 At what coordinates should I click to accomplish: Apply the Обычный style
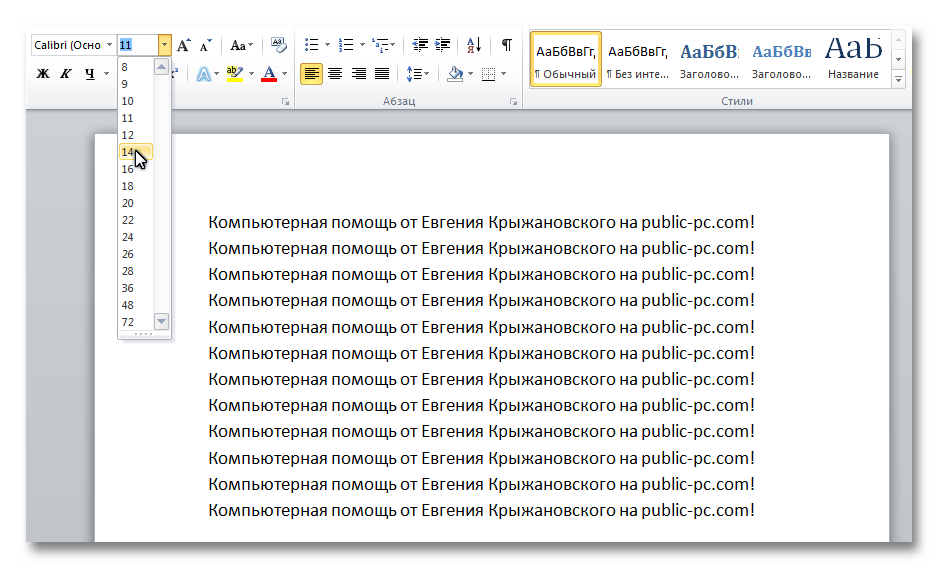pos(565,59)
